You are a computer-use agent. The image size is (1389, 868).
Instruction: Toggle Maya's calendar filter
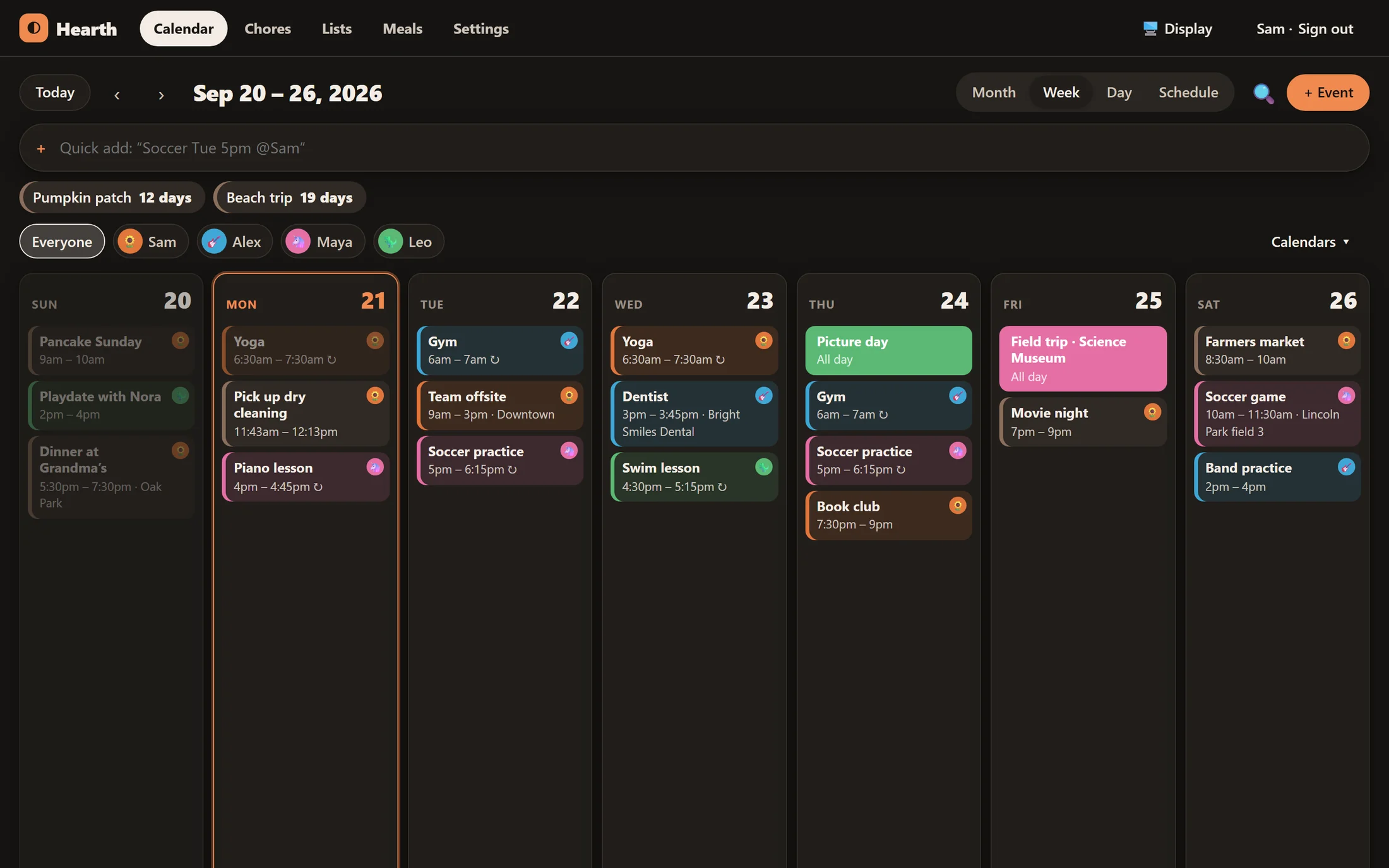coord(323,241)
